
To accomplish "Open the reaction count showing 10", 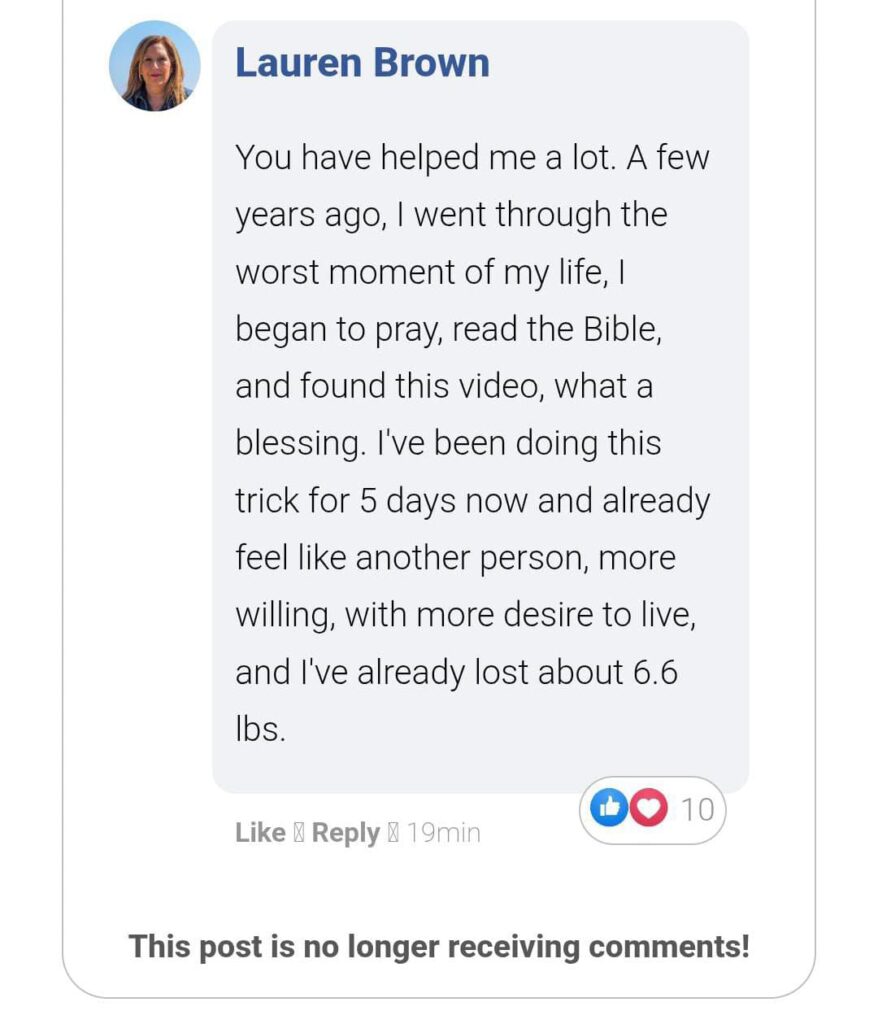I will (x=698, y=809).
